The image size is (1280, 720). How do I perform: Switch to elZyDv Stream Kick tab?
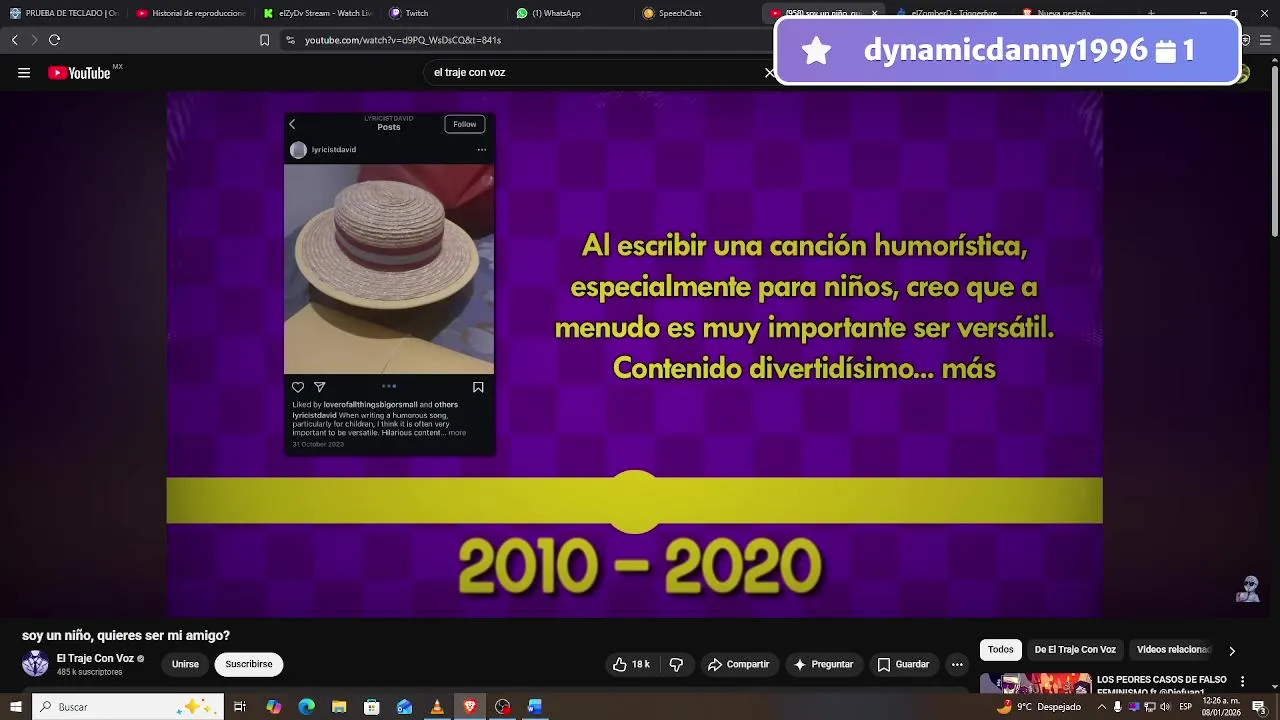pos(318,13)
